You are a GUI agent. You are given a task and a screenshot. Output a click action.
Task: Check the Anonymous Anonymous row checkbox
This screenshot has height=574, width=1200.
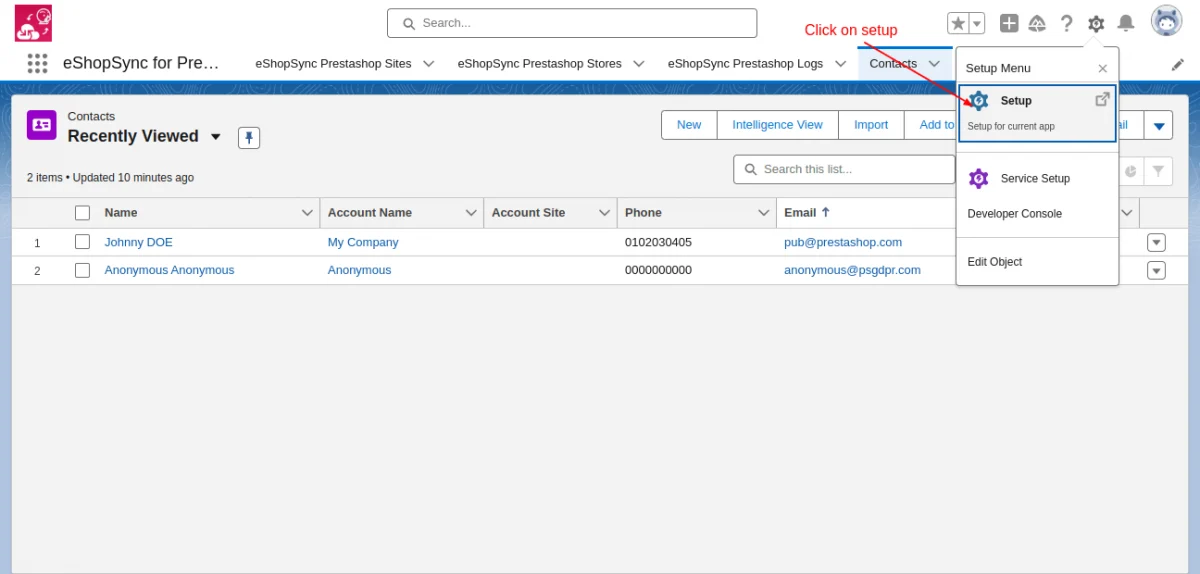coord(82,270)
